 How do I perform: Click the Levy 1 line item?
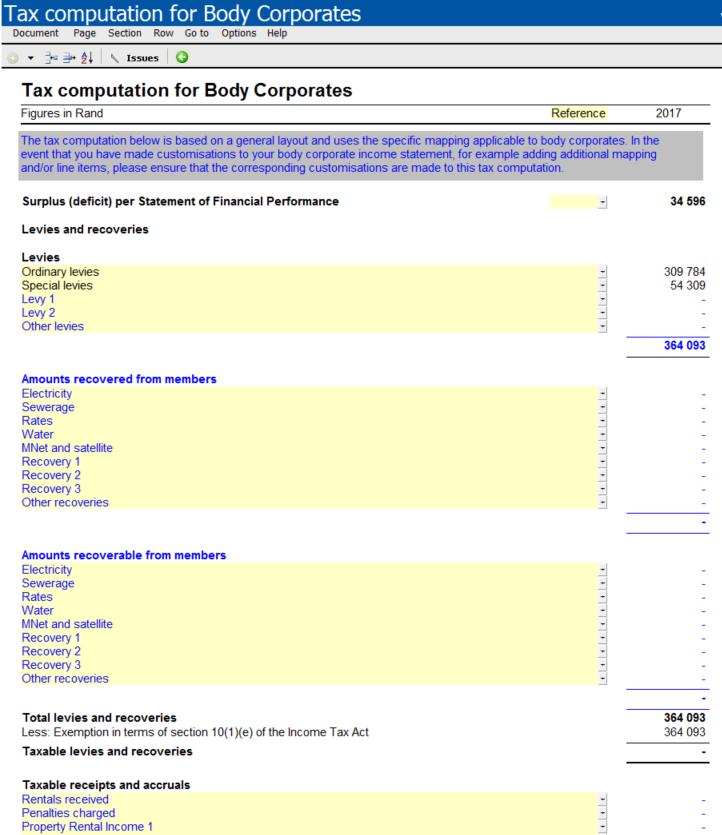click(39, 299)
